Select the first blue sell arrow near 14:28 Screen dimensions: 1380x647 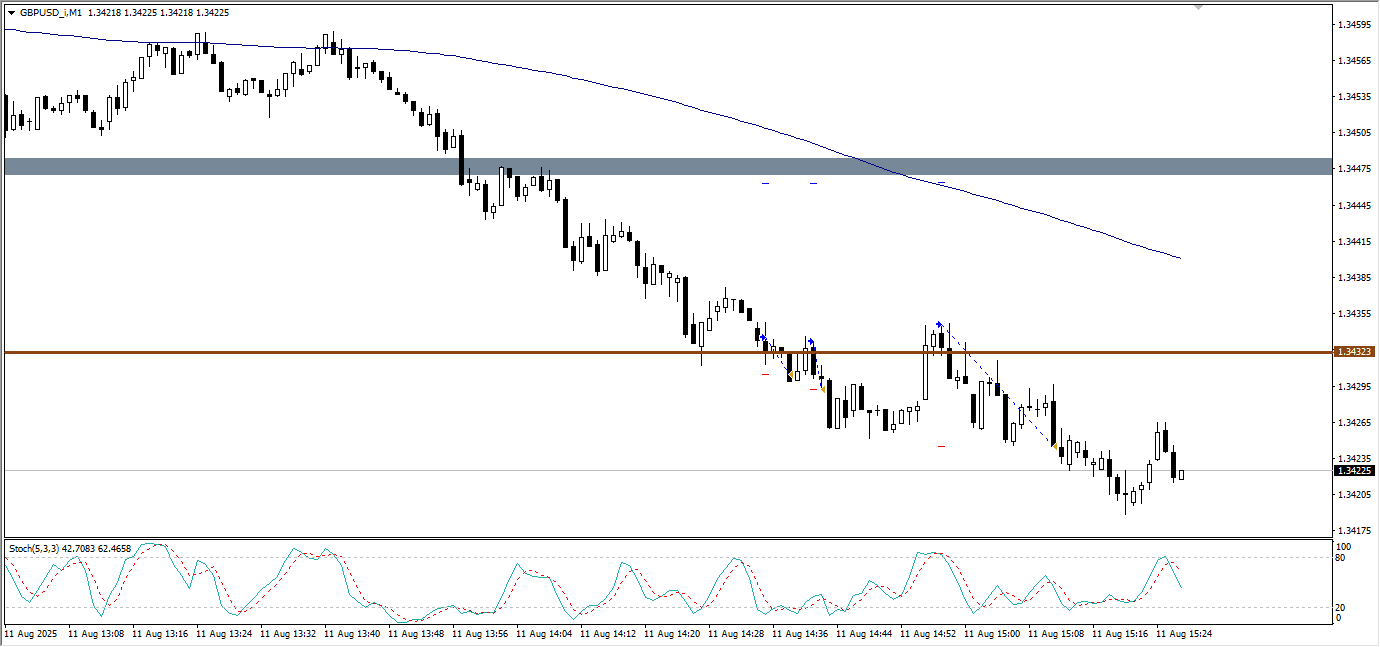point(763,338)
